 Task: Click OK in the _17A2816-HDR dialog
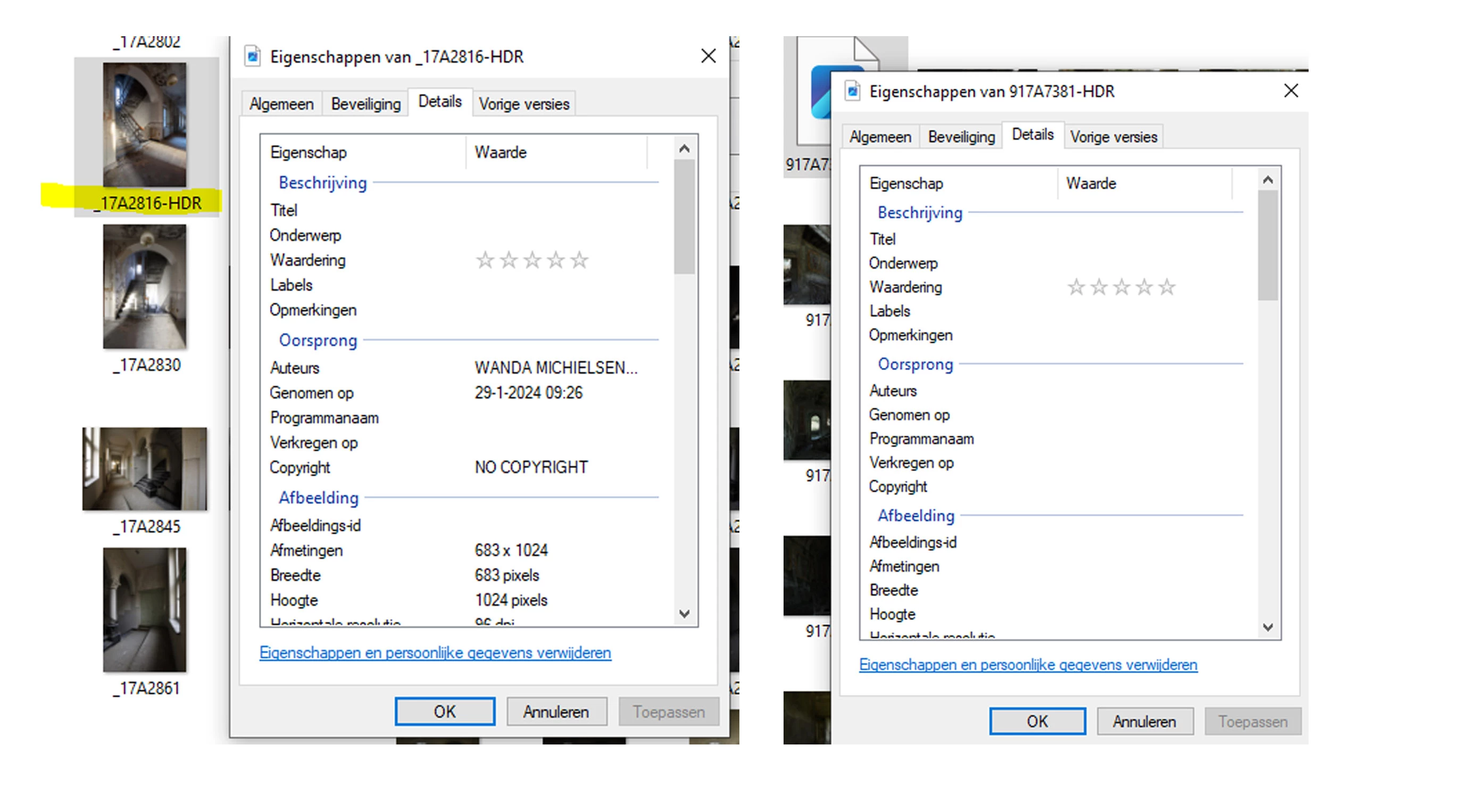coord(445,711)
